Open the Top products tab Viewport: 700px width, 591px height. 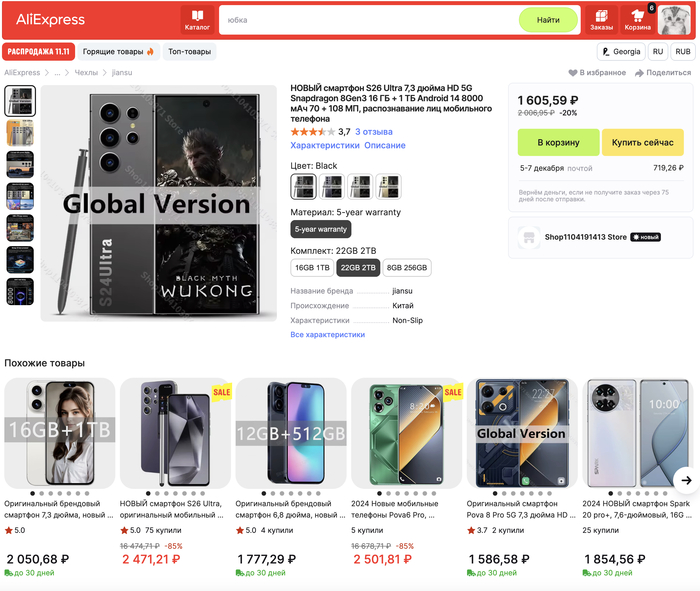189,51
